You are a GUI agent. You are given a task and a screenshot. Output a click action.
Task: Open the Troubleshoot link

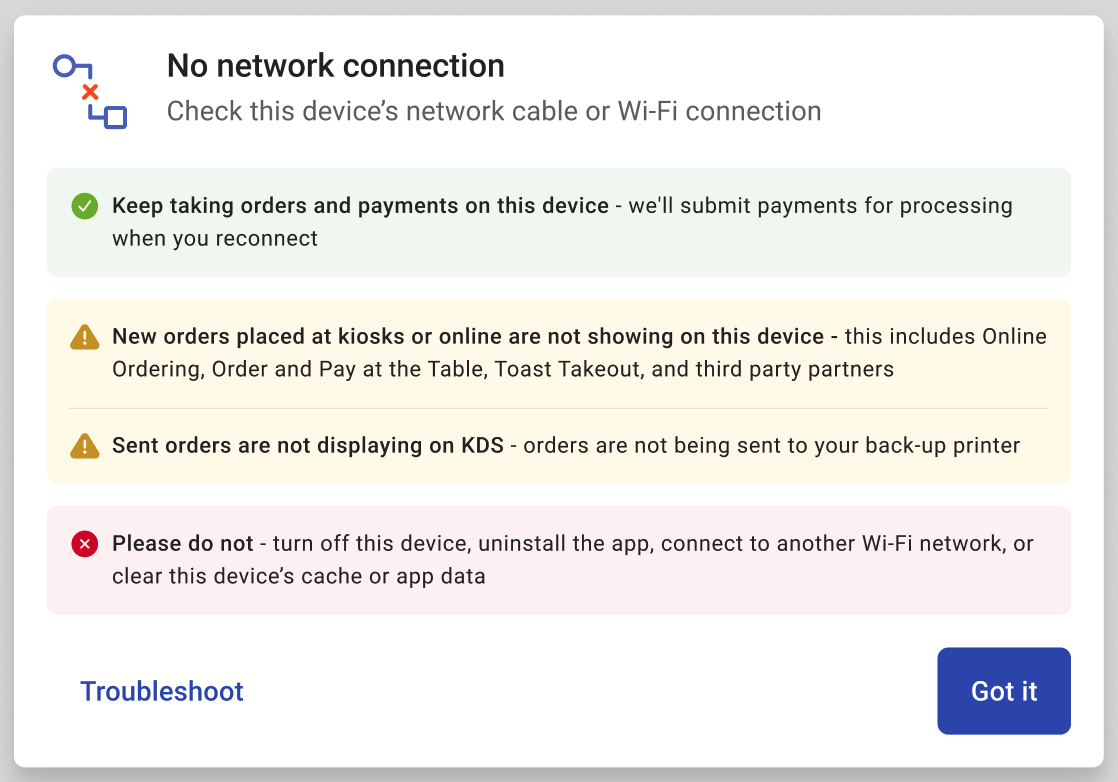161,691
